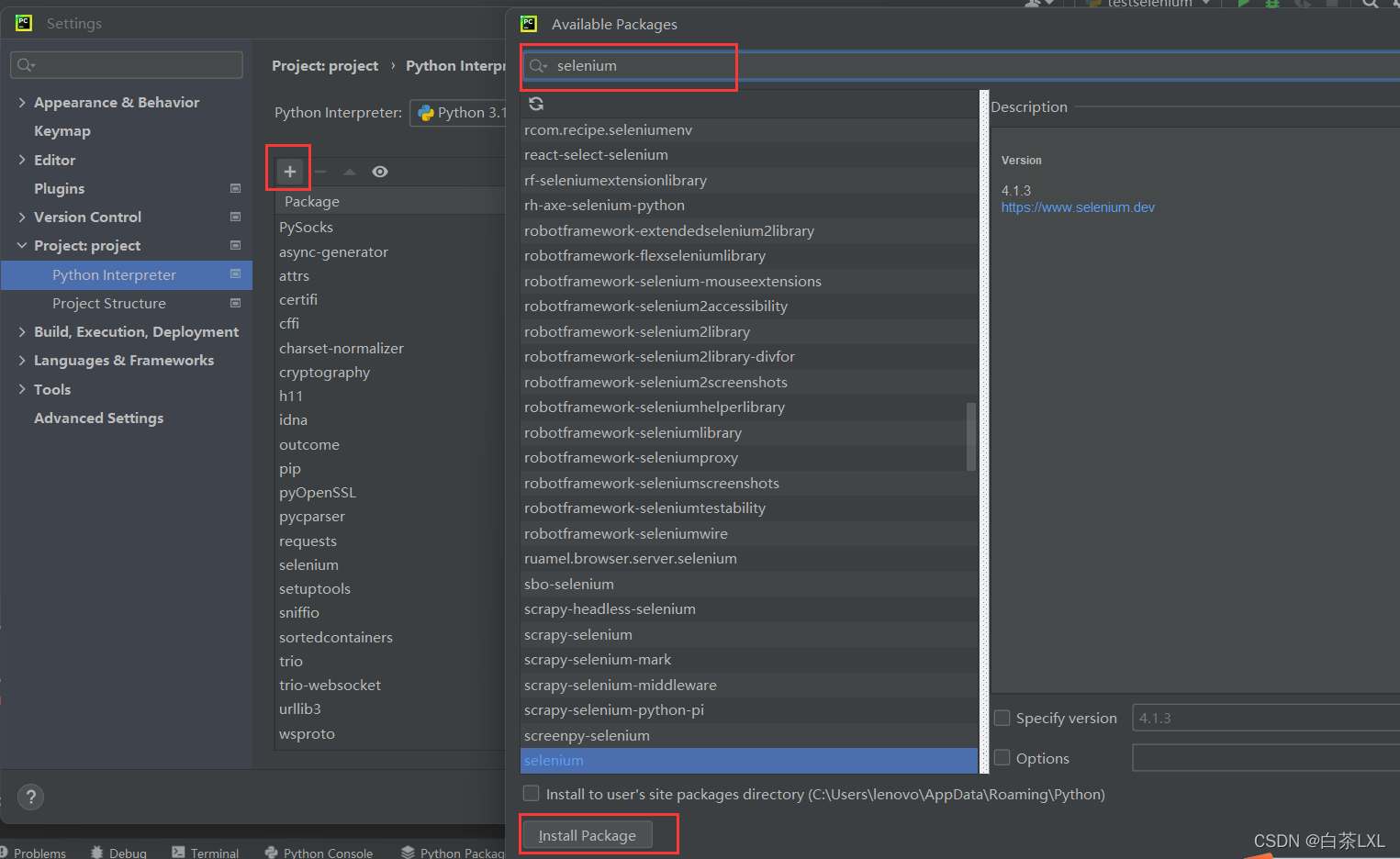Screen dimensions: 1400x859
Task: Open the Problems tool window tab
Action: [33, 853]
